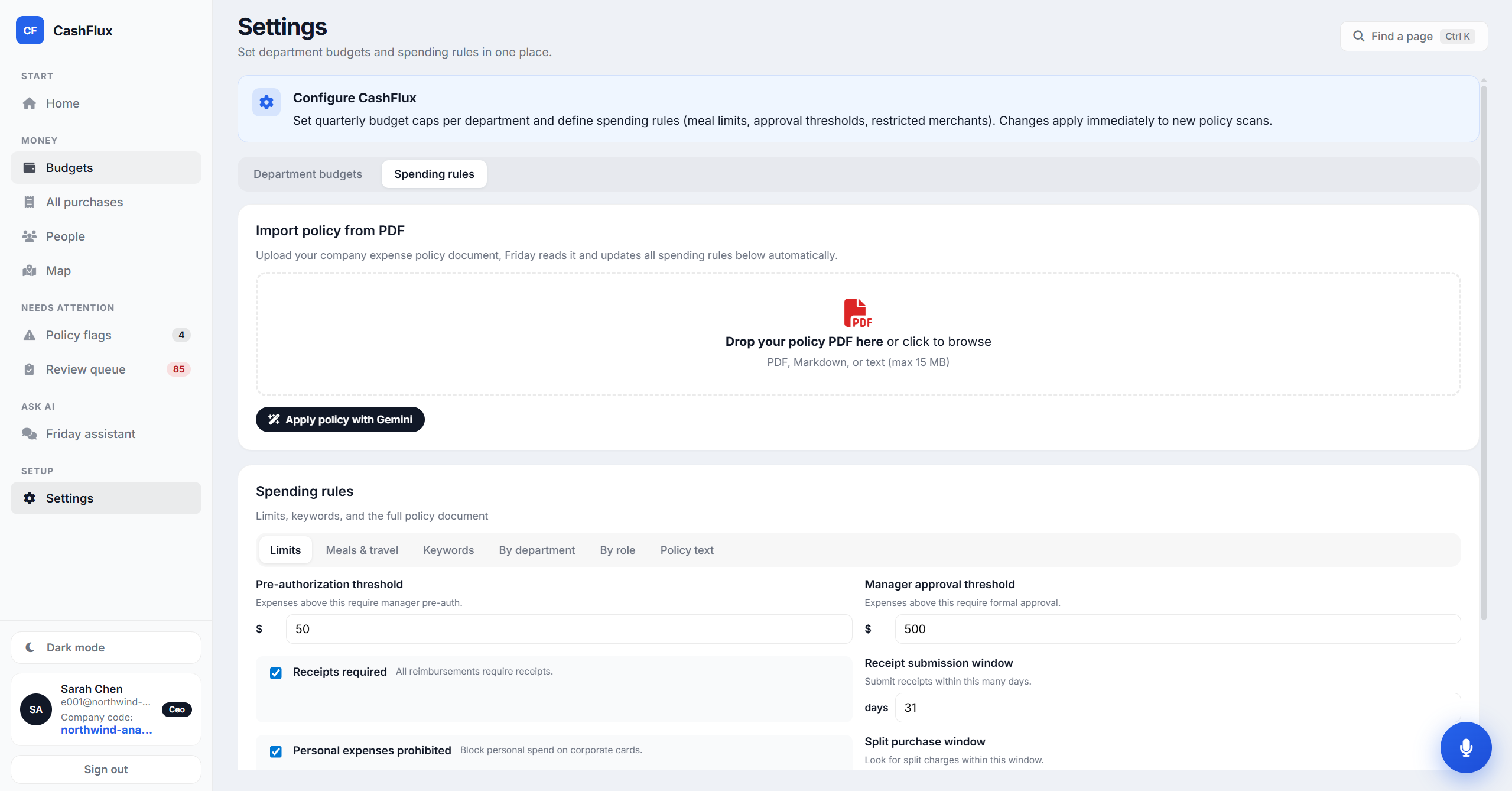
Task: Navigate to People page
Action: click(x=106, y=236)
